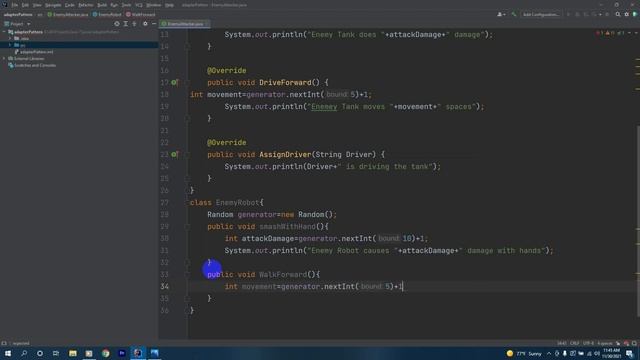Viewport: 640px width, 360px height.
Task: Click the taskbar clock
Action: click(611, 353)
